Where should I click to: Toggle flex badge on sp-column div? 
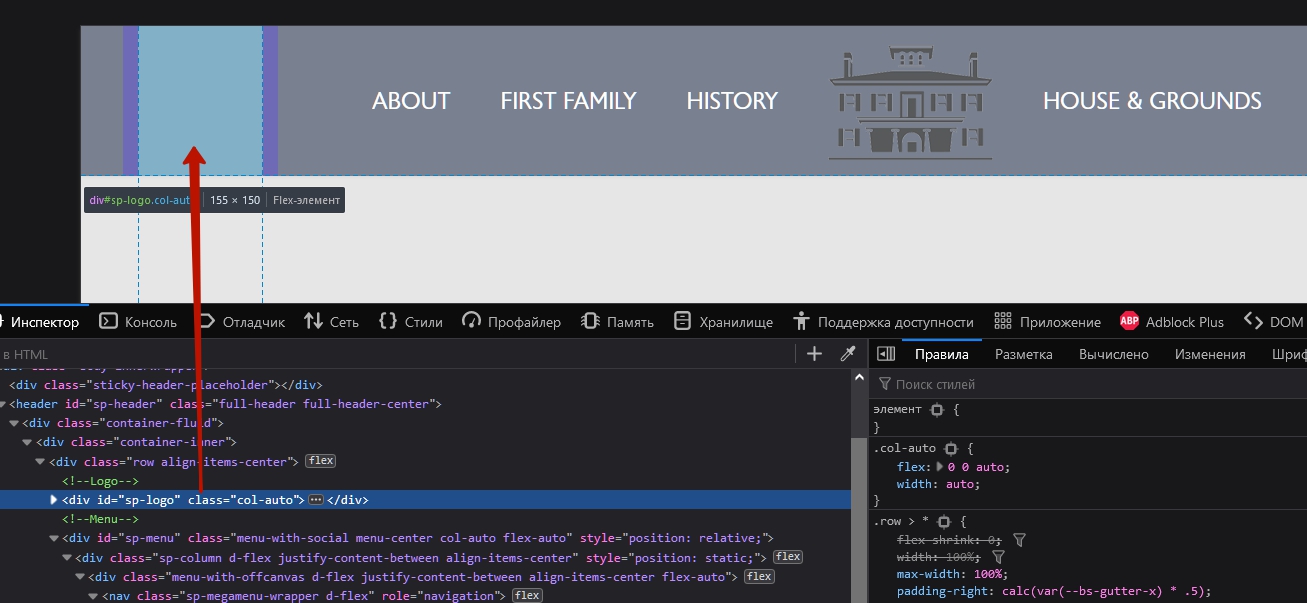pyautogui.click(x=788, y=557)
